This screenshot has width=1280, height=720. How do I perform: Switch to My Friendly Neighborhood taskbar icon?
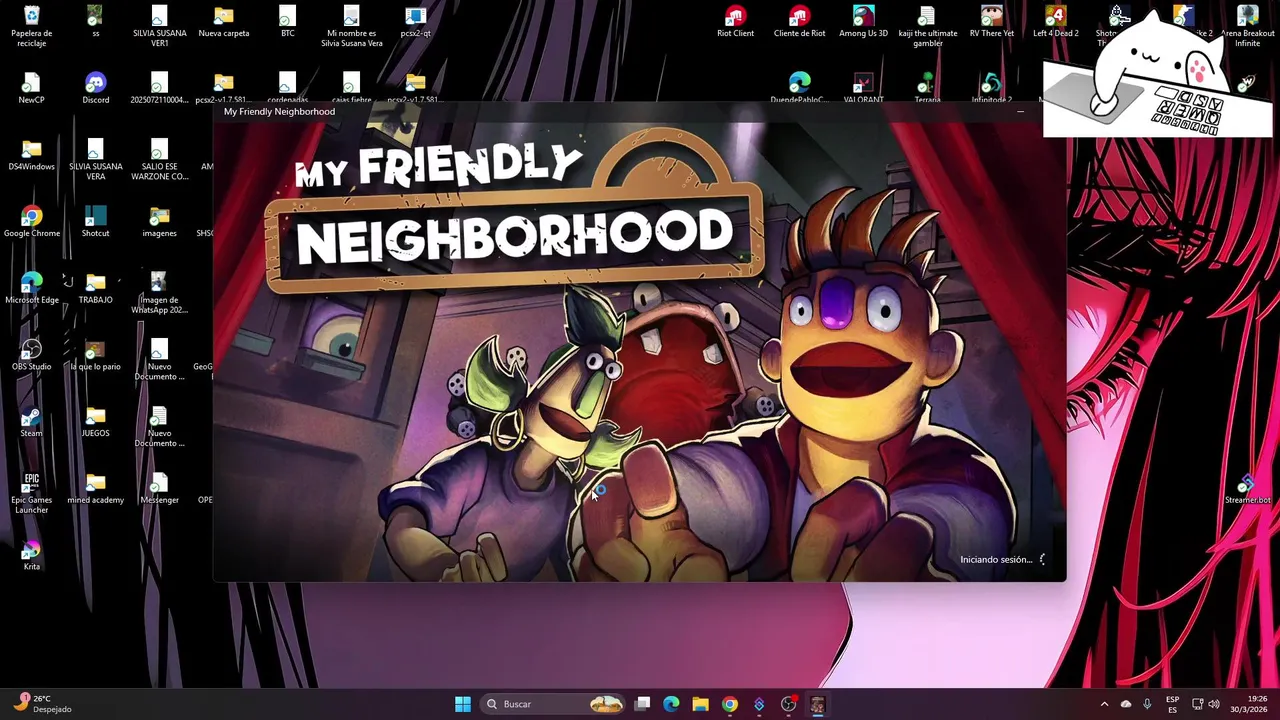click(817, 704)
